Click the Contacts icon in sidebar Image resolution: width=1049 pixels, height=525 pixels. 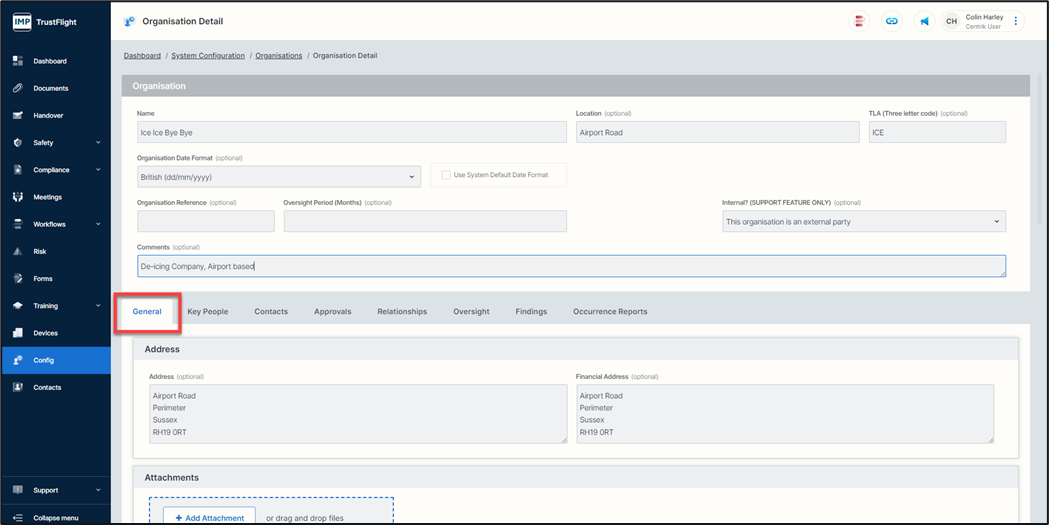[17, 387]
